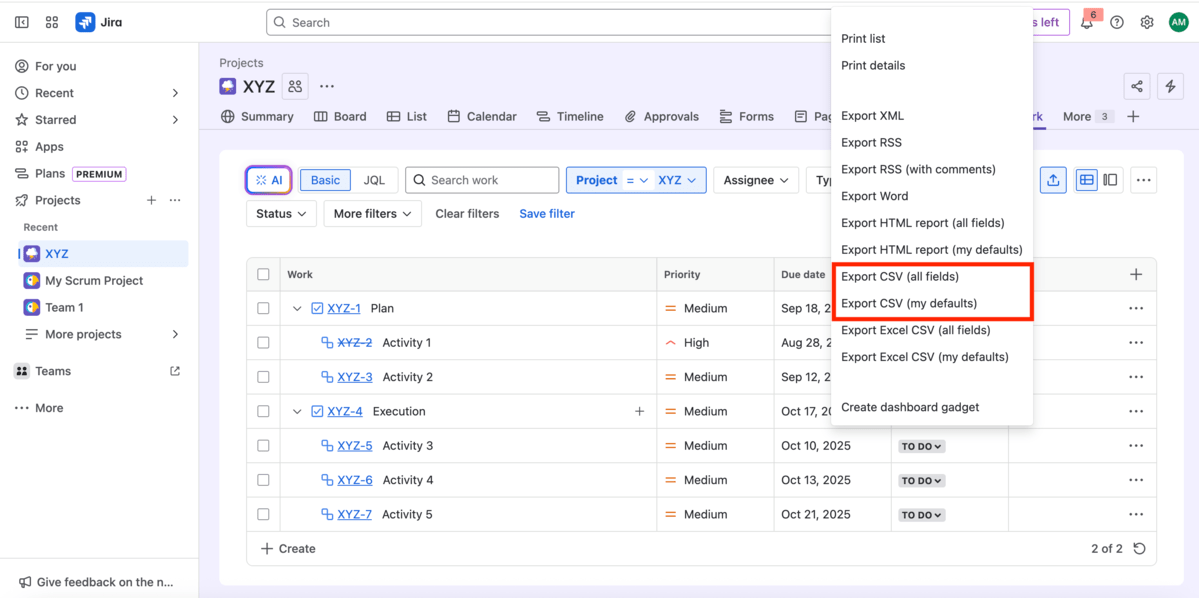Open Jira settings via the gear icon
The width and height of the screenshot is (1199, 598).
point(1147,21)
